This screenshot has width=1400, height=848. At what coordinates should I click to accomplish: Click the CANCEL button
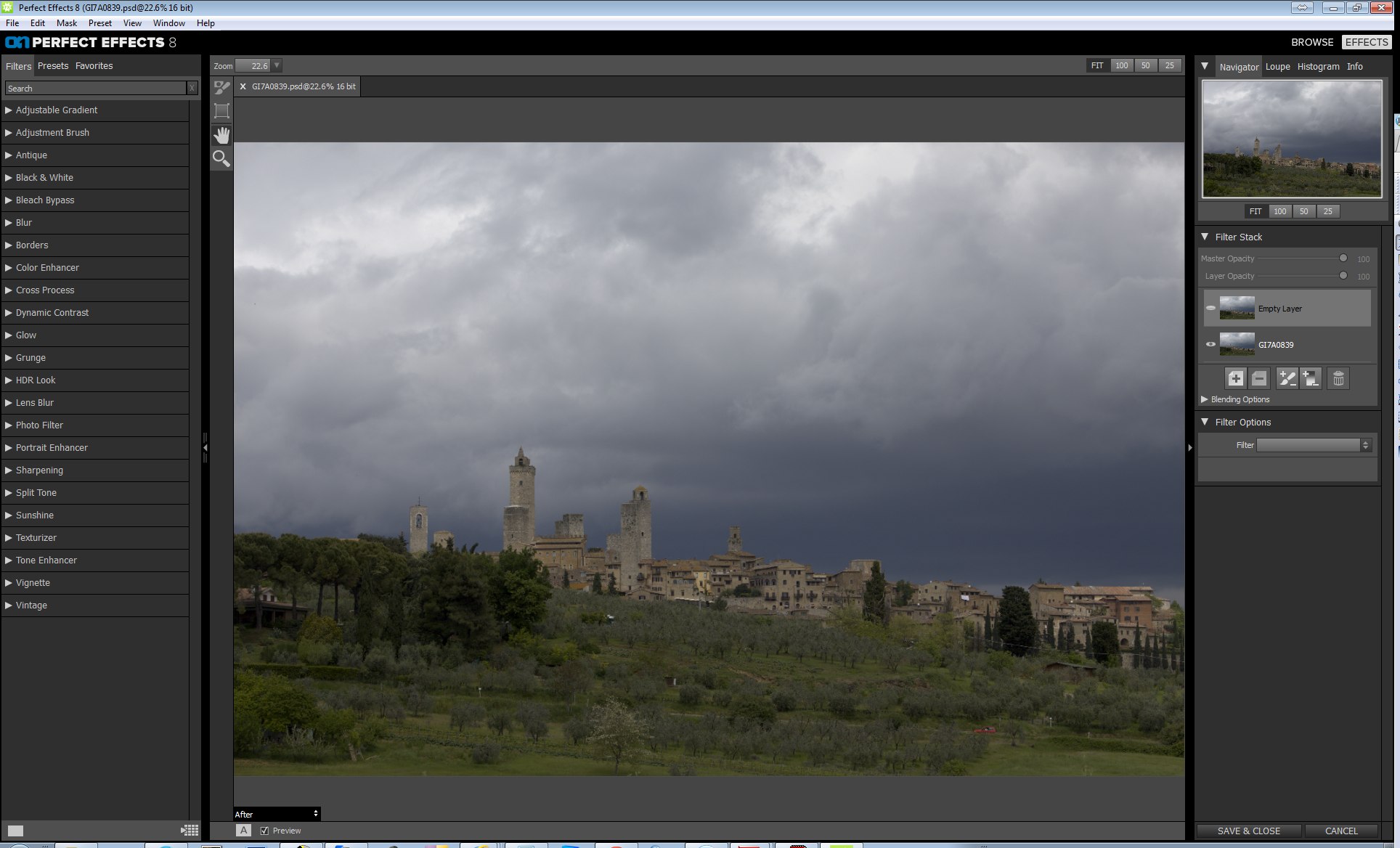tap(1340, 831)
